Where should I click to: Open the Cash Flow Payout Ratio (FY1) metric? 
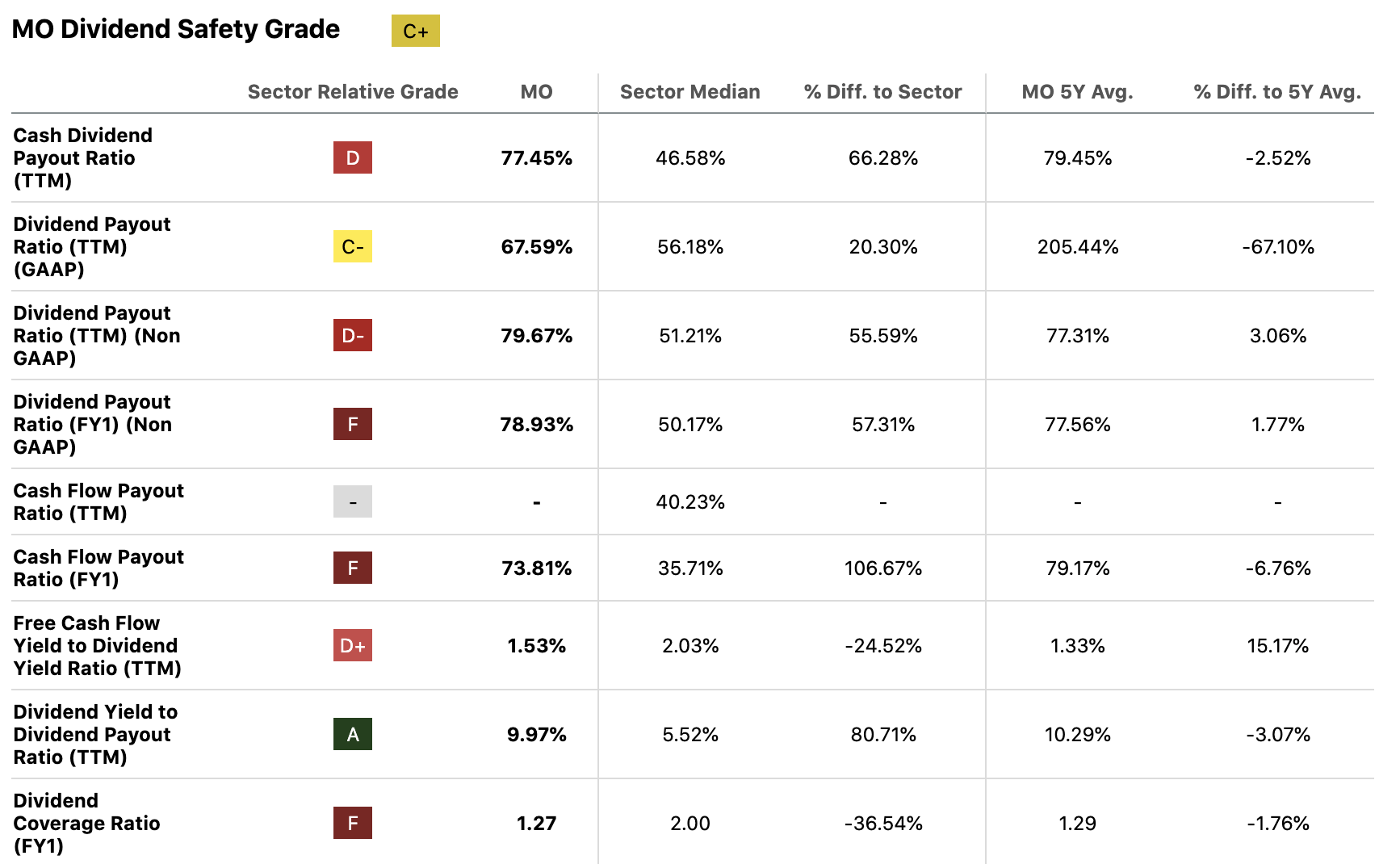[x=99, y=568]
